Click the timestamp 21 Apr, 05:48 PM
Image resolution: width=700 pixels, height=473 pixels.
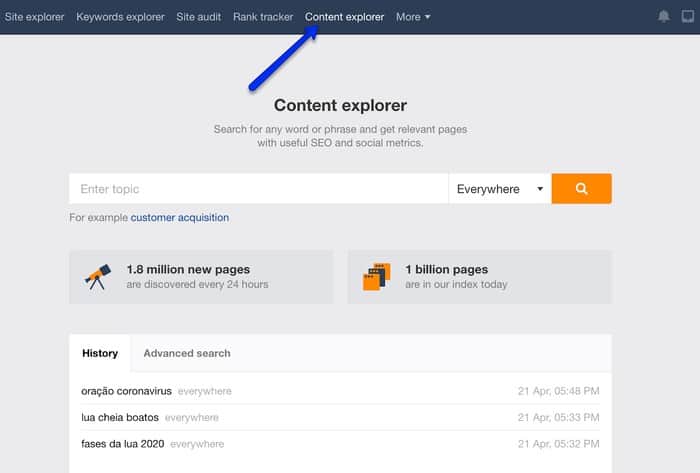tap(558, 391)
